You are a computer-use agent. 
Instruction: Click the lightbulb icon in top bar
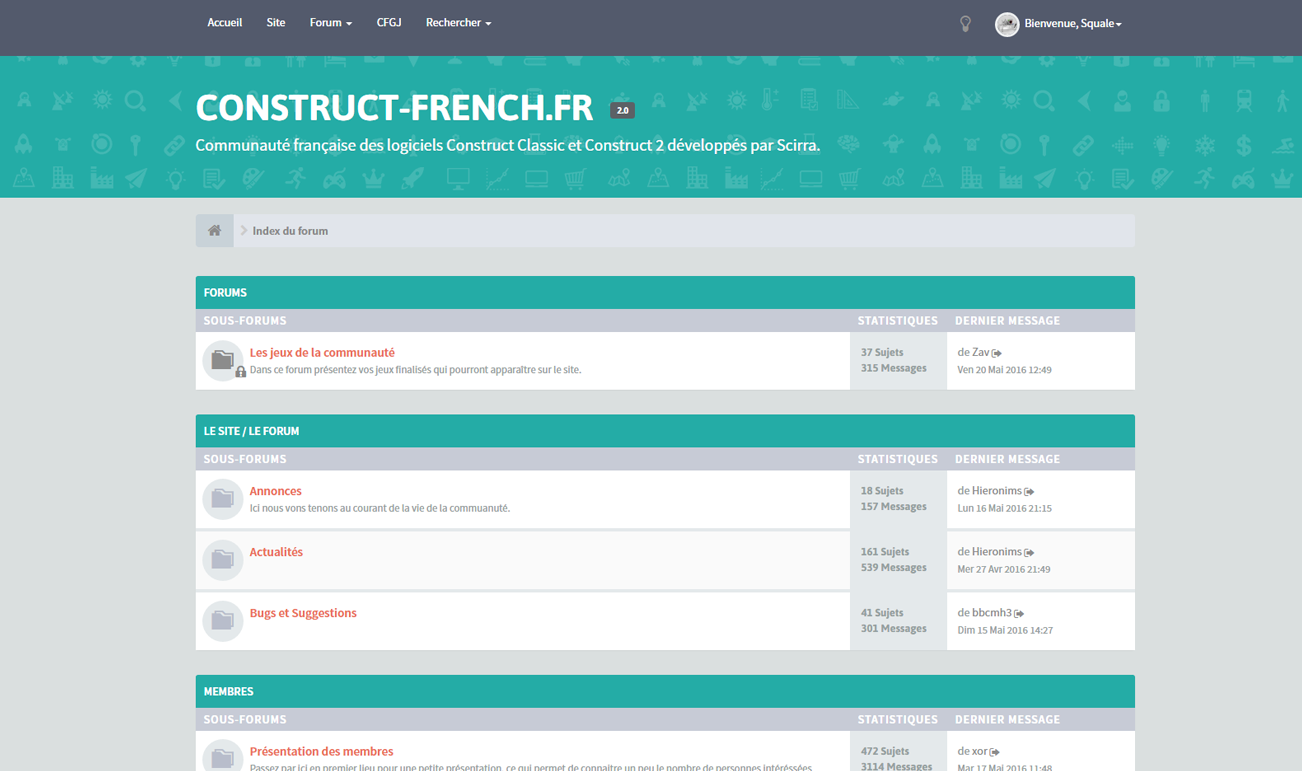click(965, 24)
